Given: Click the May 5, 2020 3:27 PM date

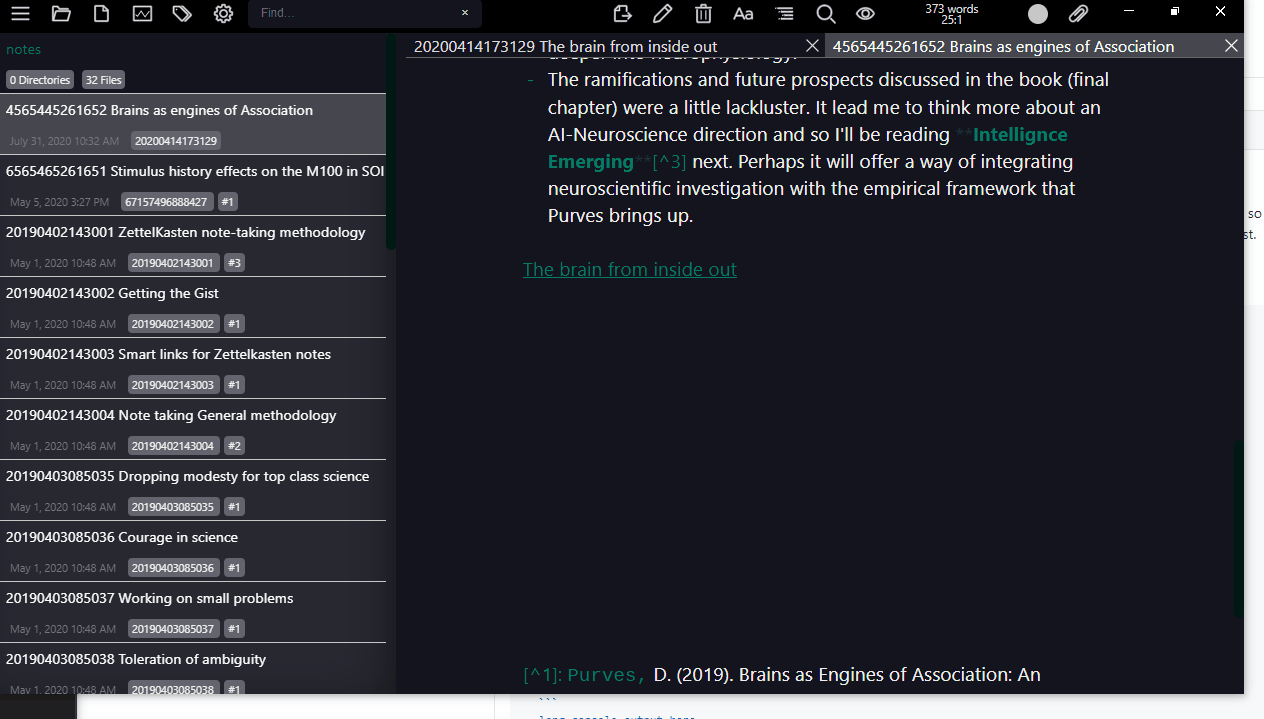Looking at the screenshot, I should click(59, 202).
